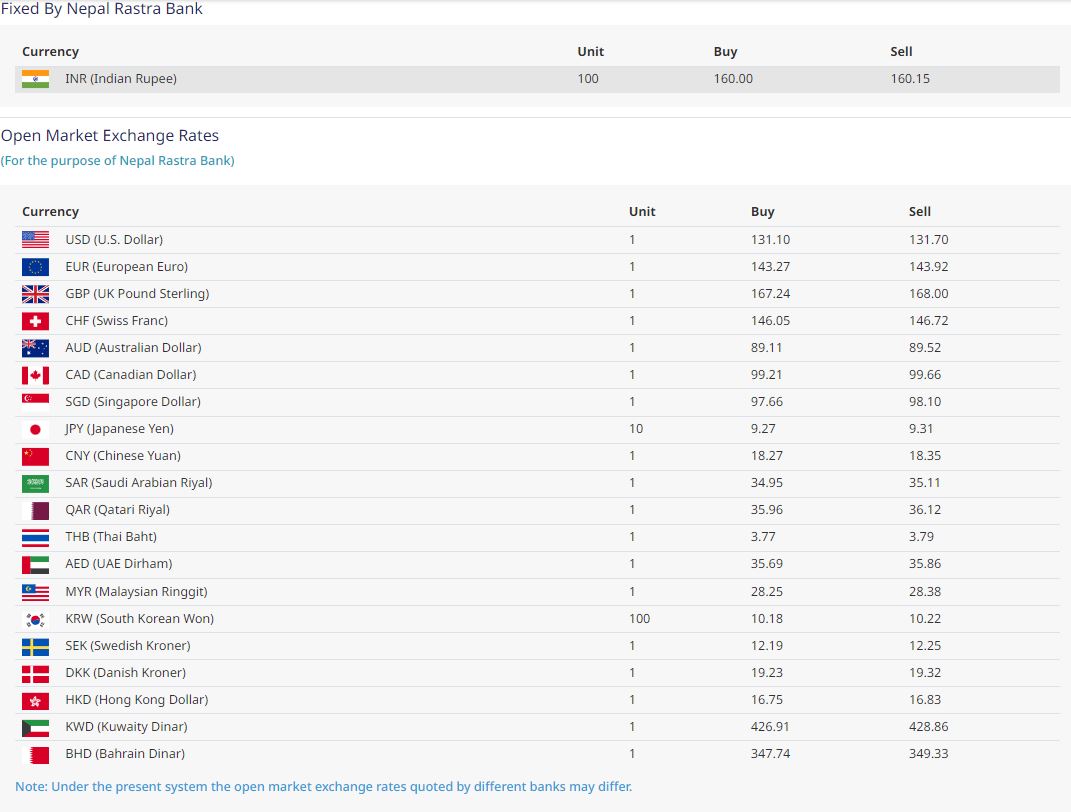Image resolution: width=1071 pixels, height=812 pixels.
Task: Click the THB buy rate 3.77
Action: coord(763,537)
